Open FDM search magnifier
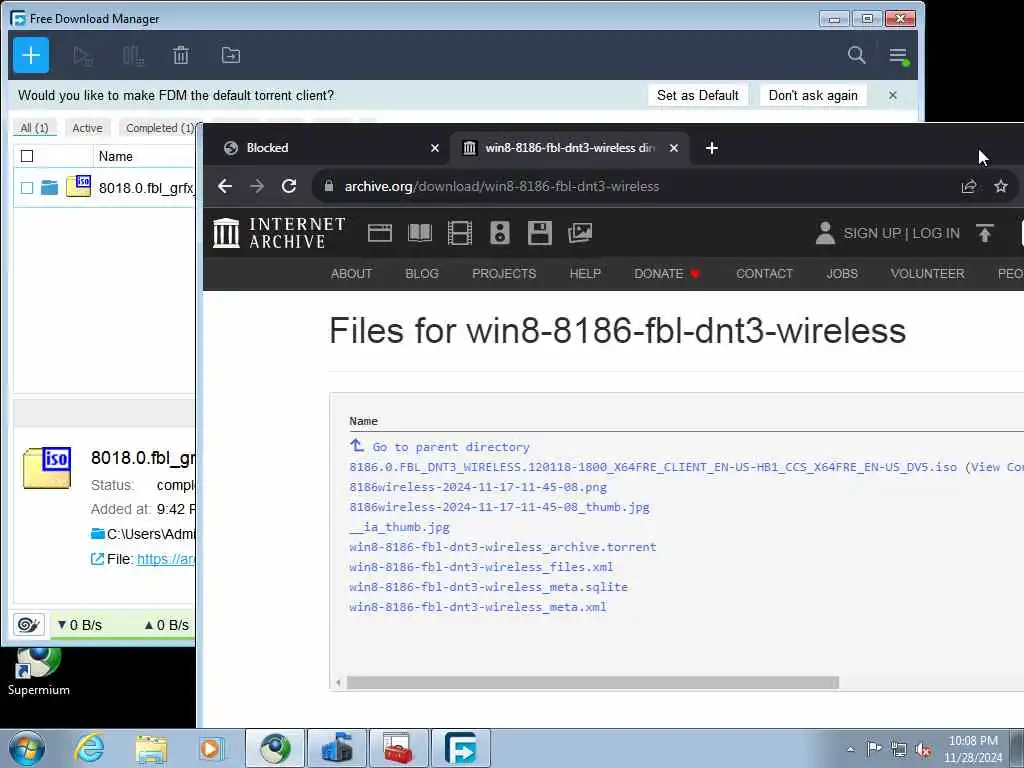 [x=856, y=55]
